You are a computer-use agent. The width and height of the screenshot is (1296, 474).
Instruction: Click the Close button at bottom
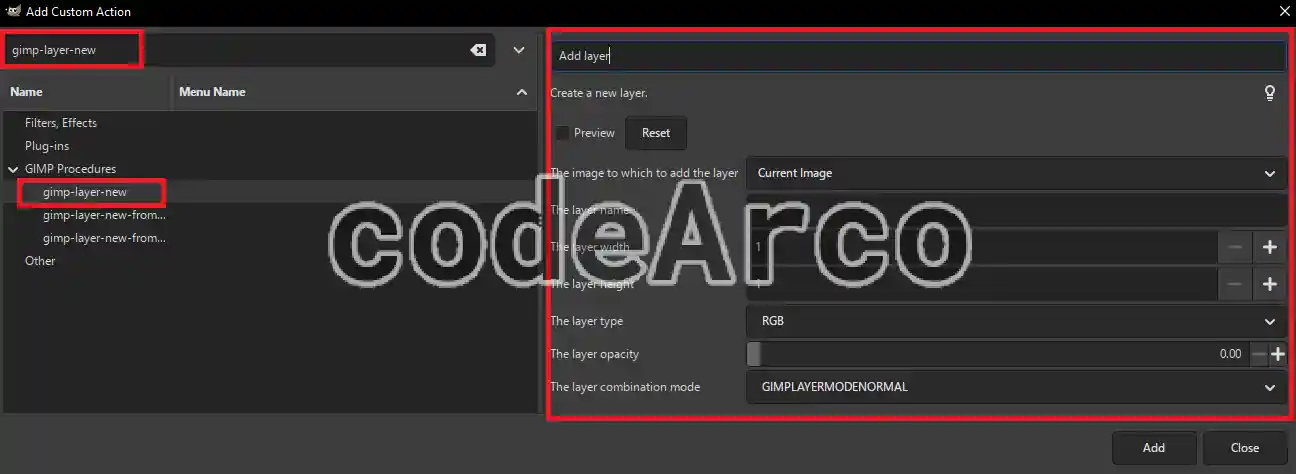pyautogui.click(x=1245, y=448)
